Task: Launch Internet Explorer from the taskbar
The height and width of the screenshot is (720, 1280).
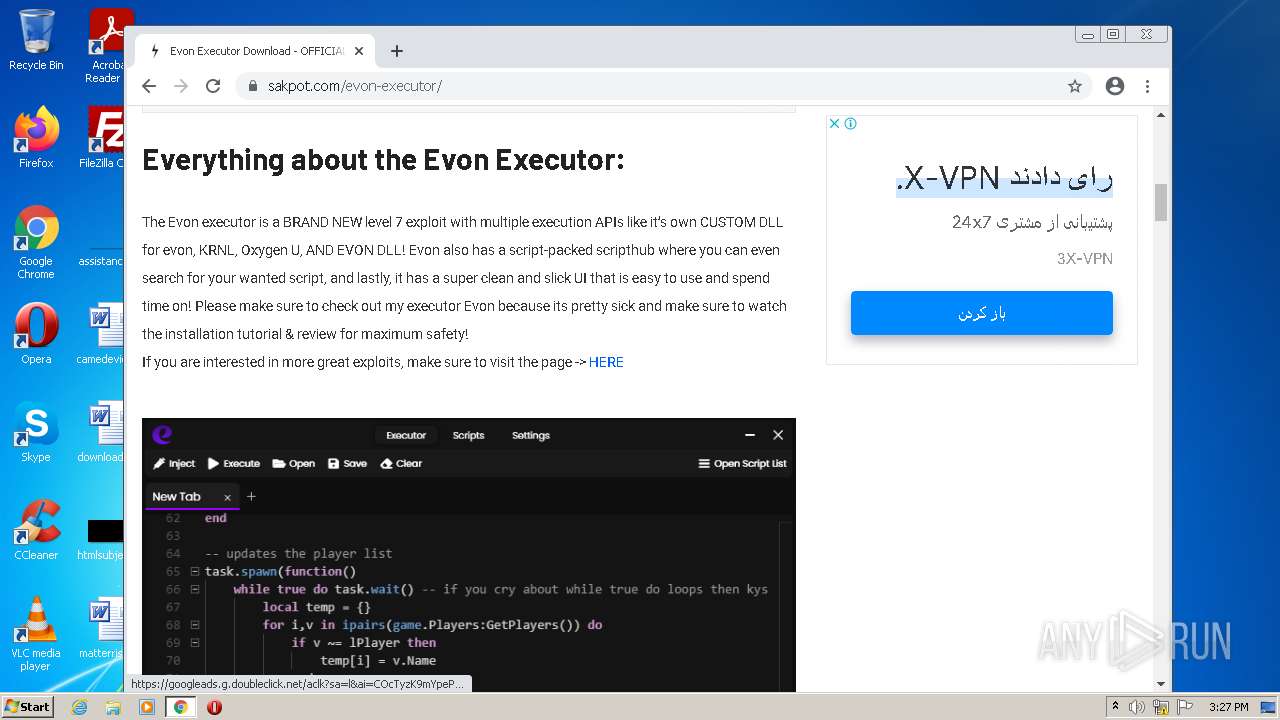Action: (x=80, y=707)
